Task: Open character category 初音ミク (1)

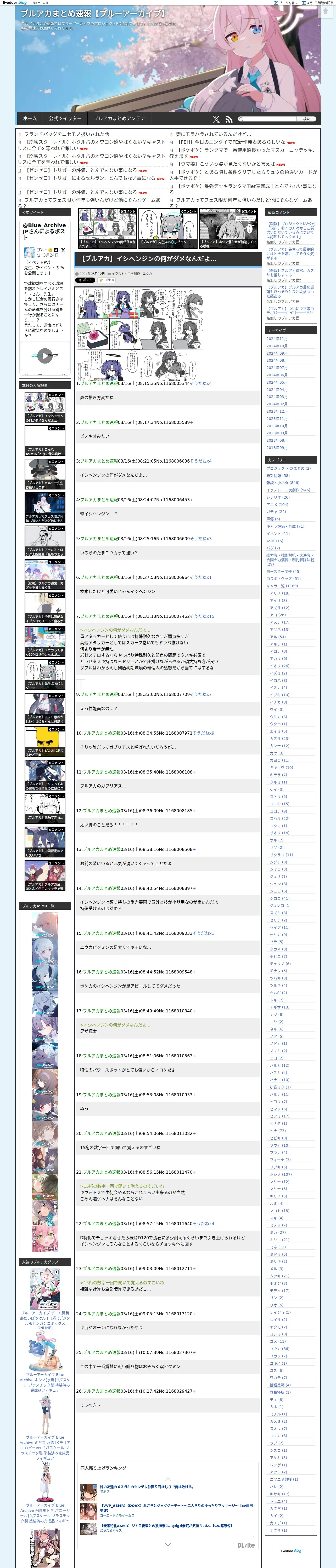Action: [280, 1087]
